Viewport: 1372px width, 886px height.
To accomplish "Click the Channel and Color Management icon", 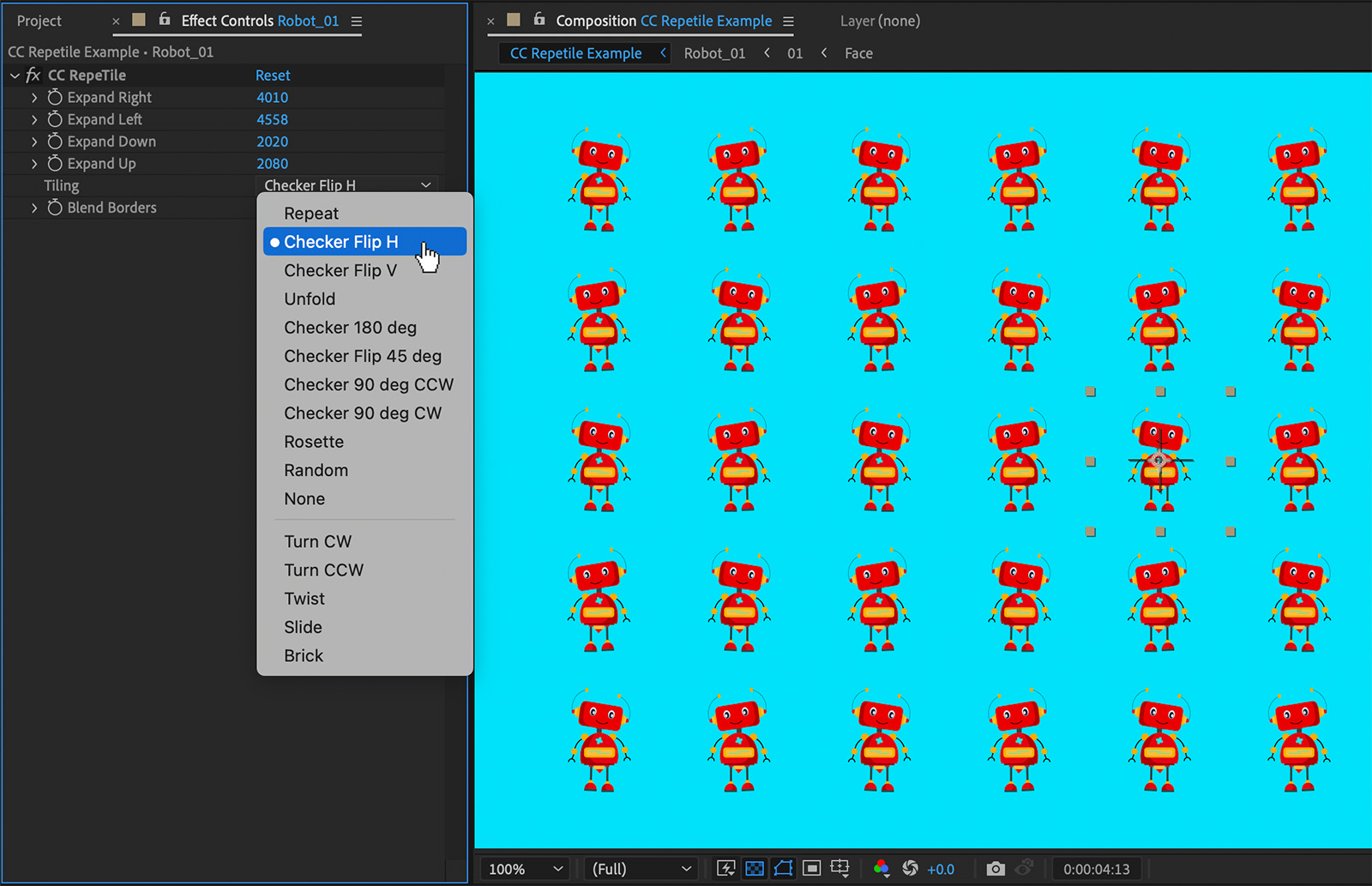I will [x=882, y=868].
